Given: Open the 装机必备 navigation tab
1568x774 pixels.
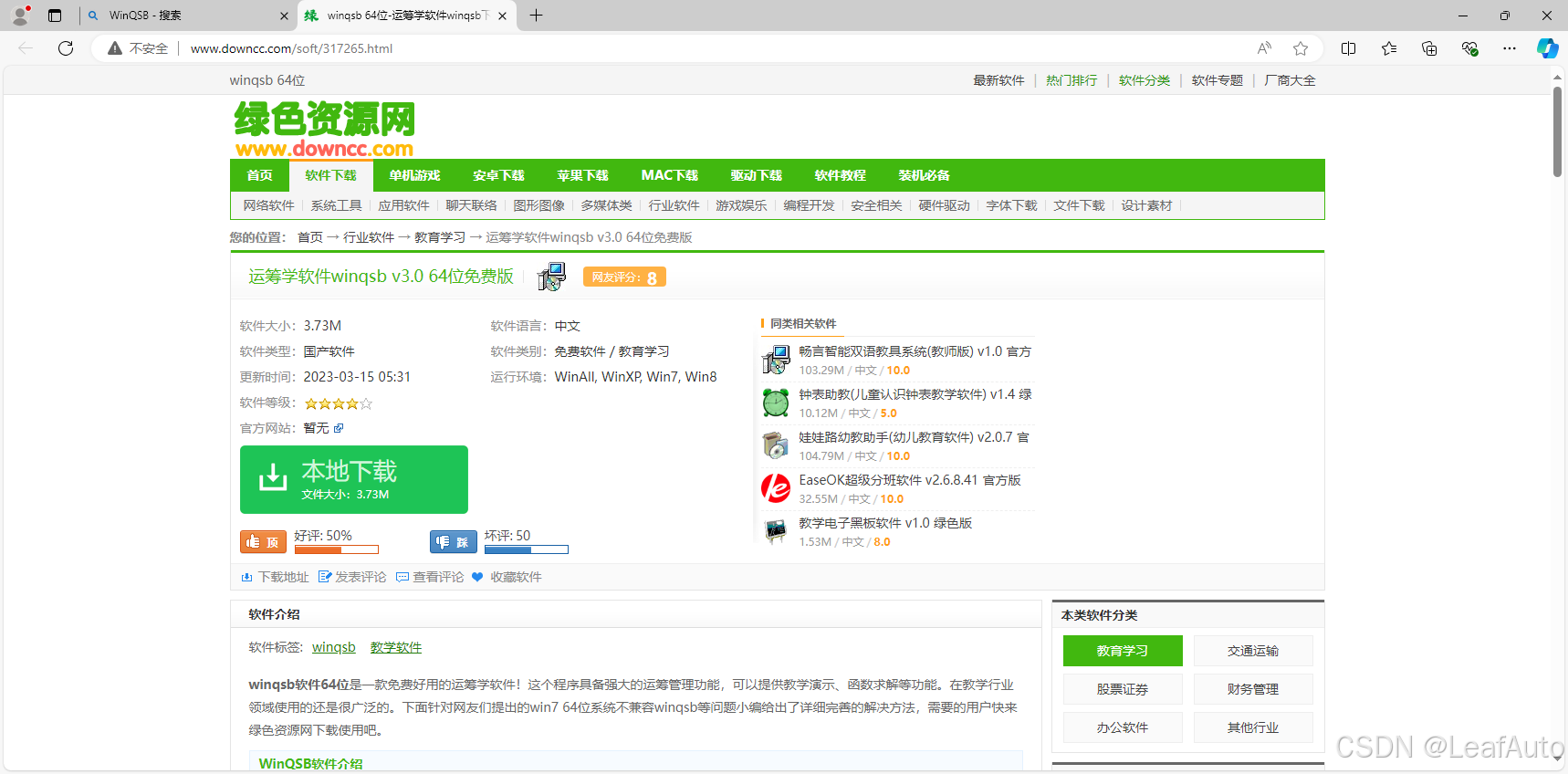Looking at the screenshot, I should click(x=925, y=175).
